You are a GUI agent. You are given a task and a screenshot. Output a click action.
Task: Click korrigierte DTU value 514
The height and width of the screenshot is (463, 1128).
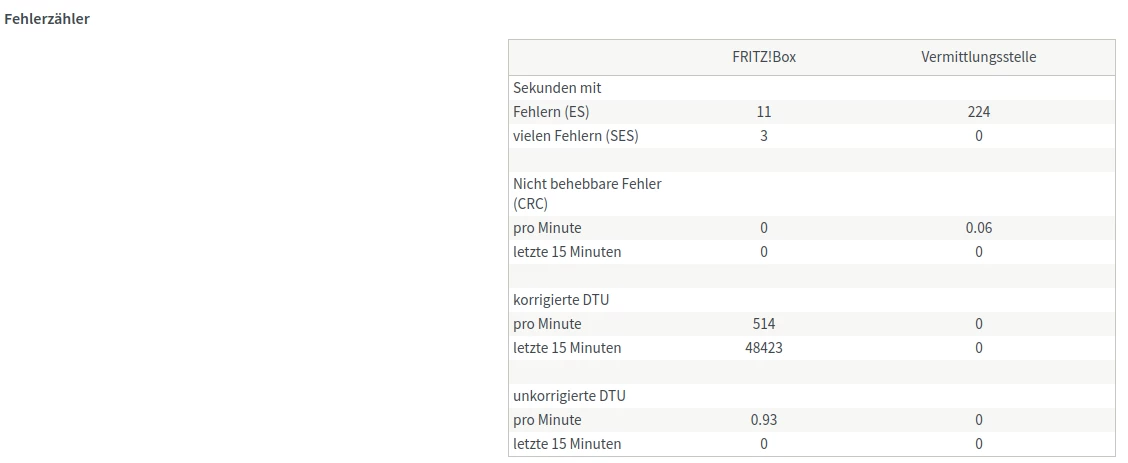764,324
